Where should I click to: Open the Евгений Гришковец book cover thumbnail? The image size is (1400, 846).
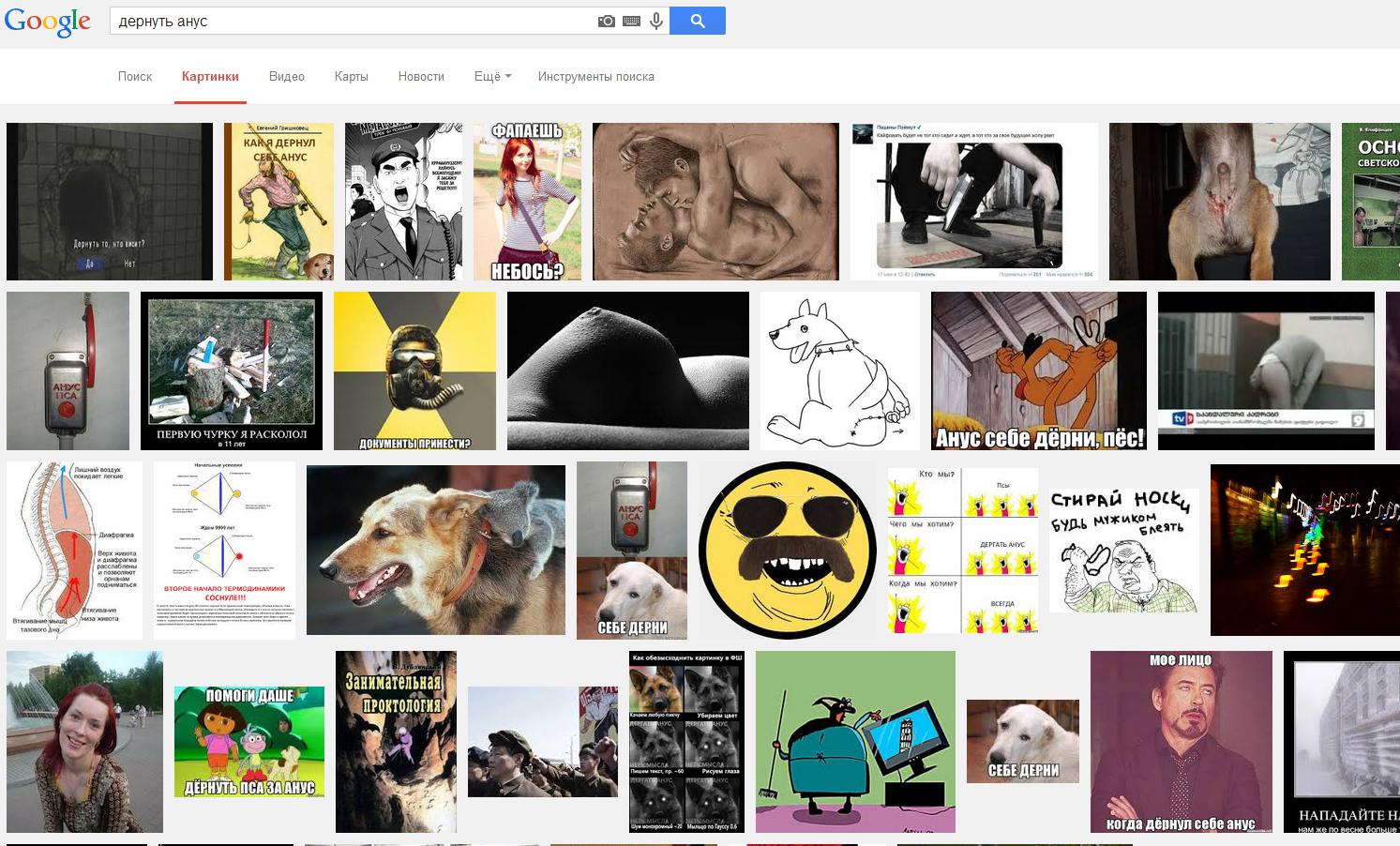click(x=278, y=202)
